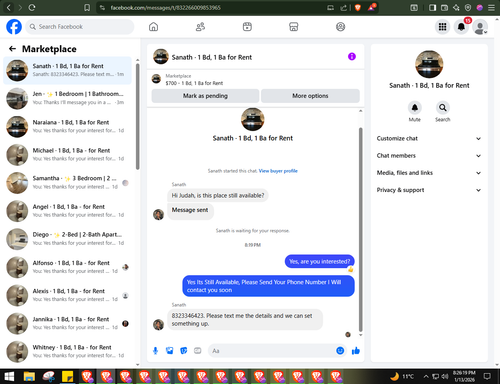This screenshot has width=500, height=384.
Task: Click the browser address bar URL
Action: click(166, 7)
